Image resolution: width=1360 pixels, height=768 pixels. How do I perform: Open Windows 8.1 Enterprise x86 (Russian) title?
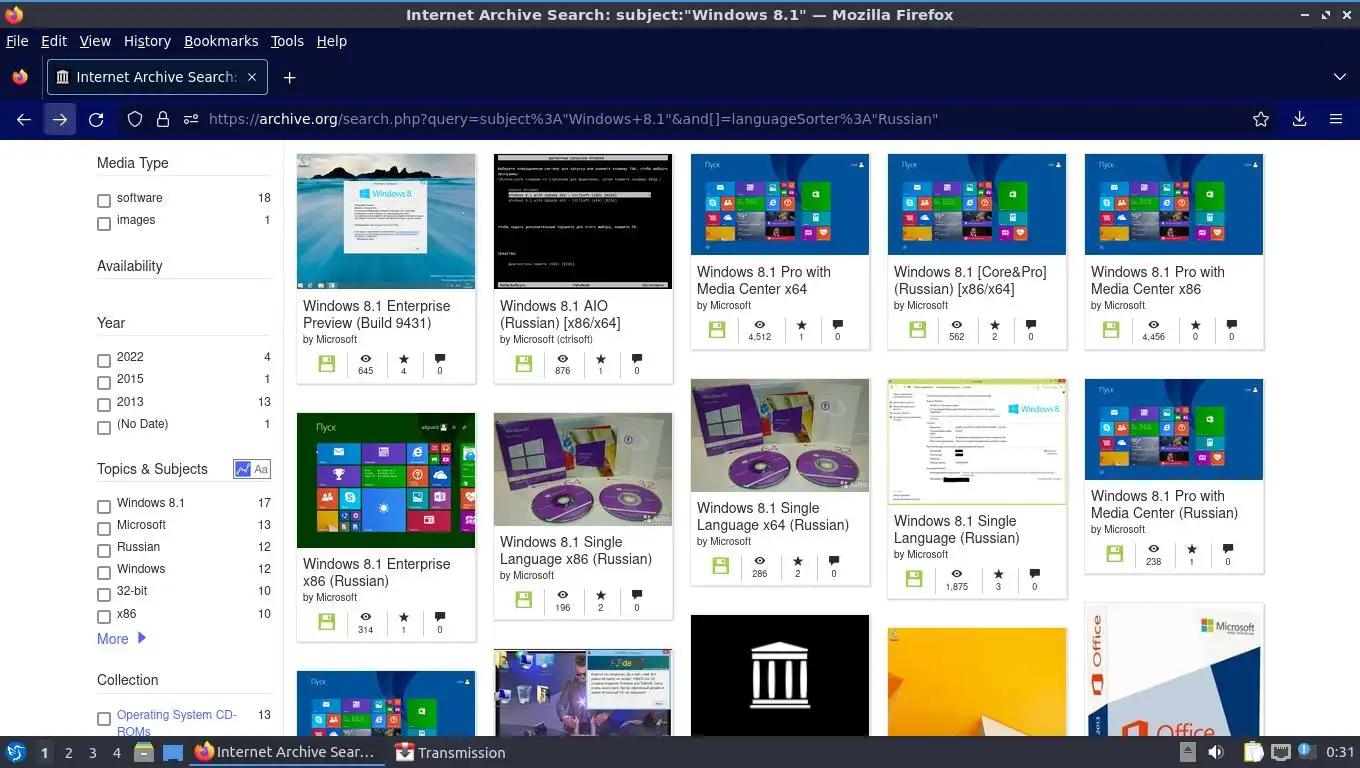[377, 572]
